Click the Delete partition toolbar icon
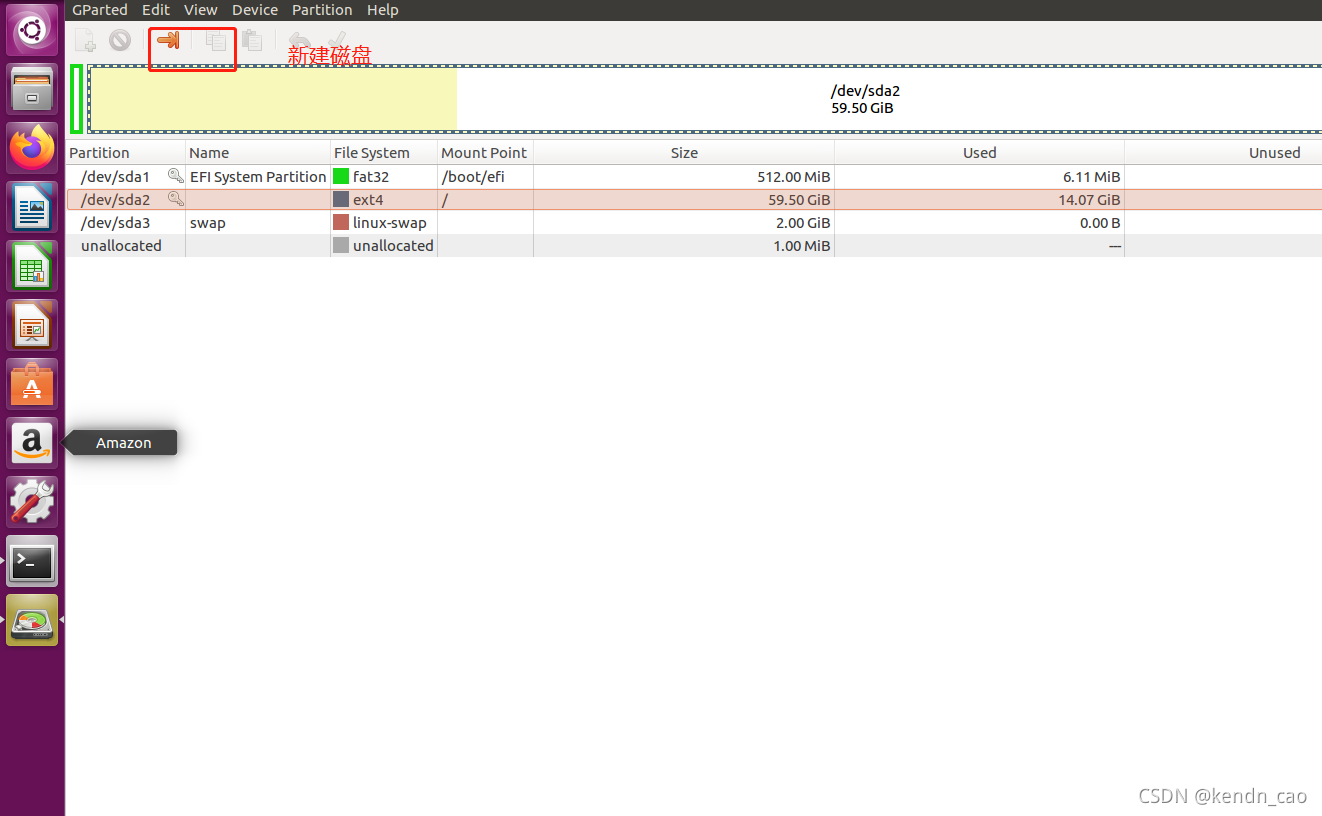Viewport: 1322px width, 816px height. tap(120, 40)
